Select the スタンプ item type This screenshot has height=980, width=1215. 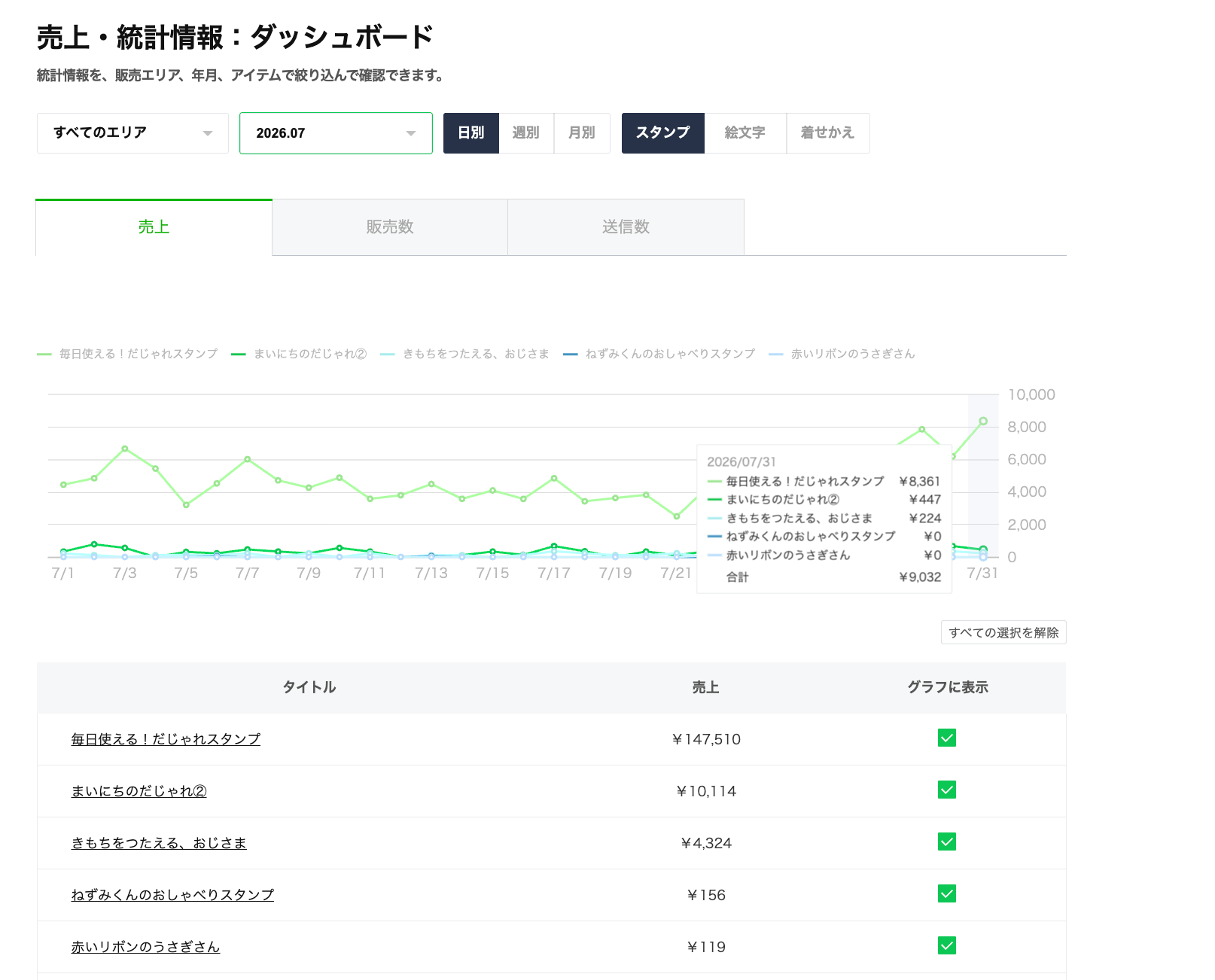(663, 133)
